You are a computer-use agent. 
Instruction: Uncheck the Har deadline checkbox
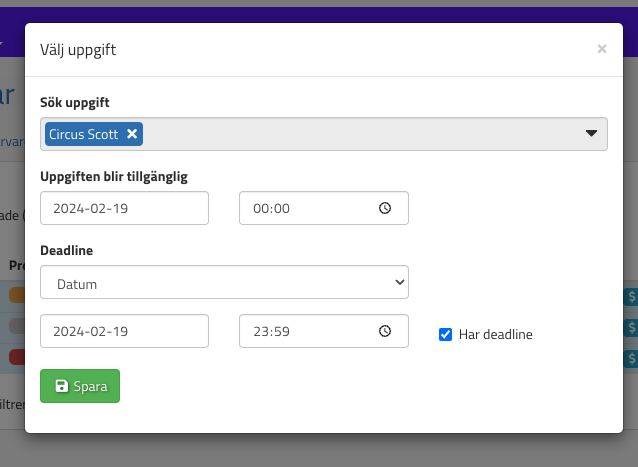coord(446,334)
